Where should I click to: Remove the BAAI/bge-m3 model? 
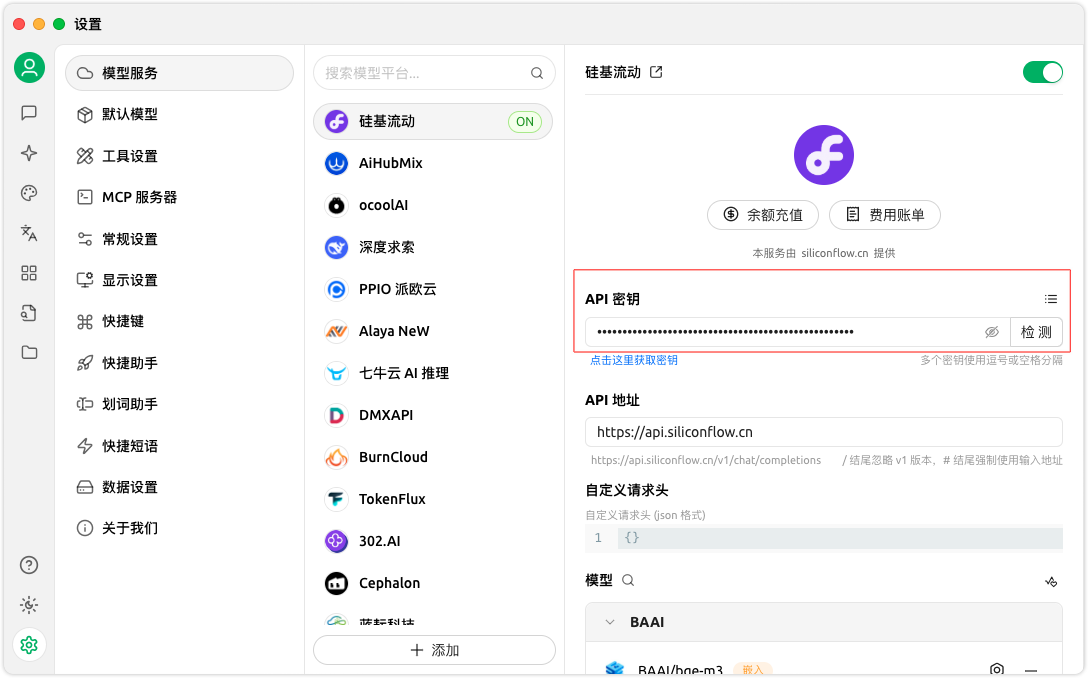coord(1030,670)
